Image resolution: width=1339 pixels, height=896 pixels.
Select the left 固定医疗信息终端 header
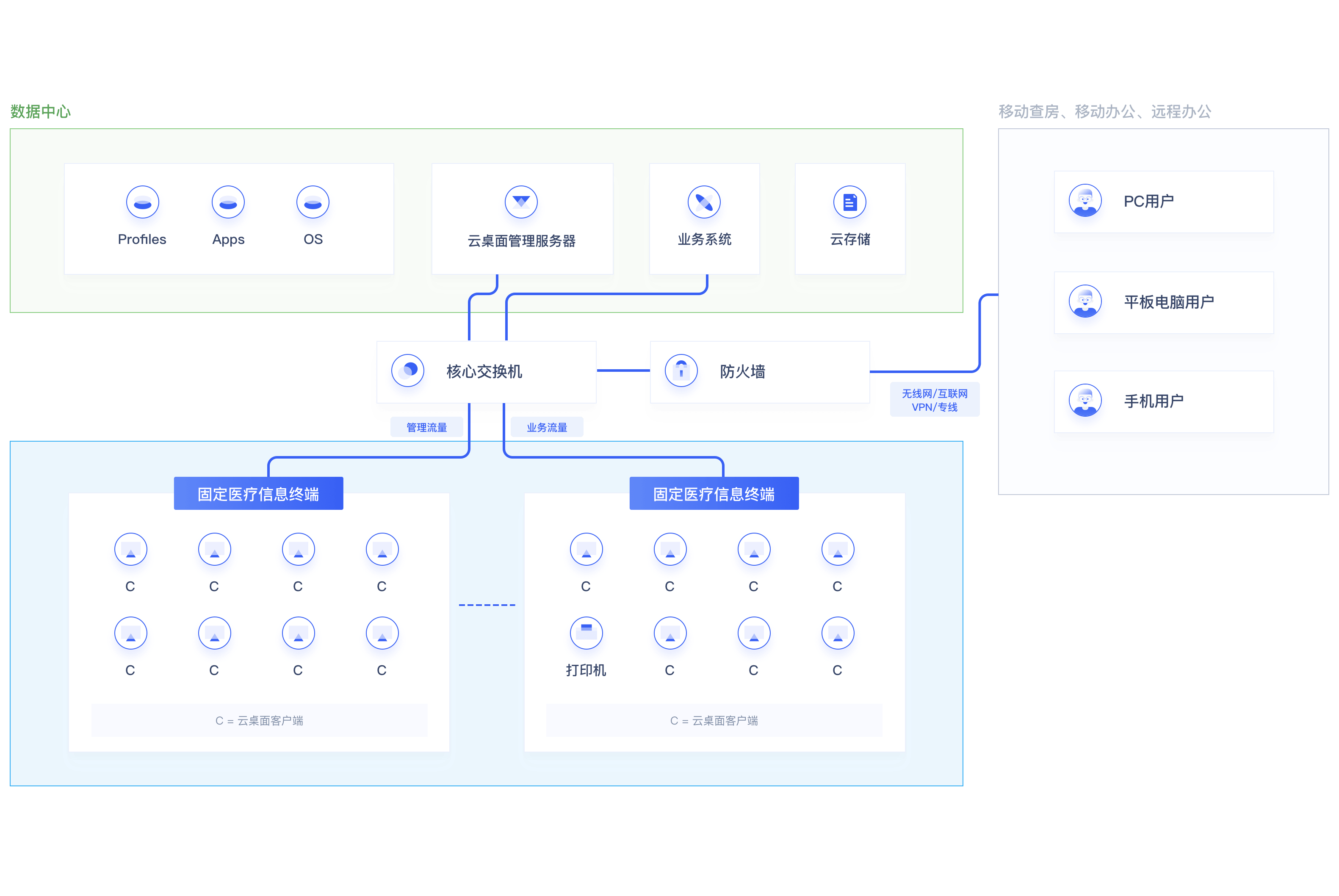pos(258,494)
